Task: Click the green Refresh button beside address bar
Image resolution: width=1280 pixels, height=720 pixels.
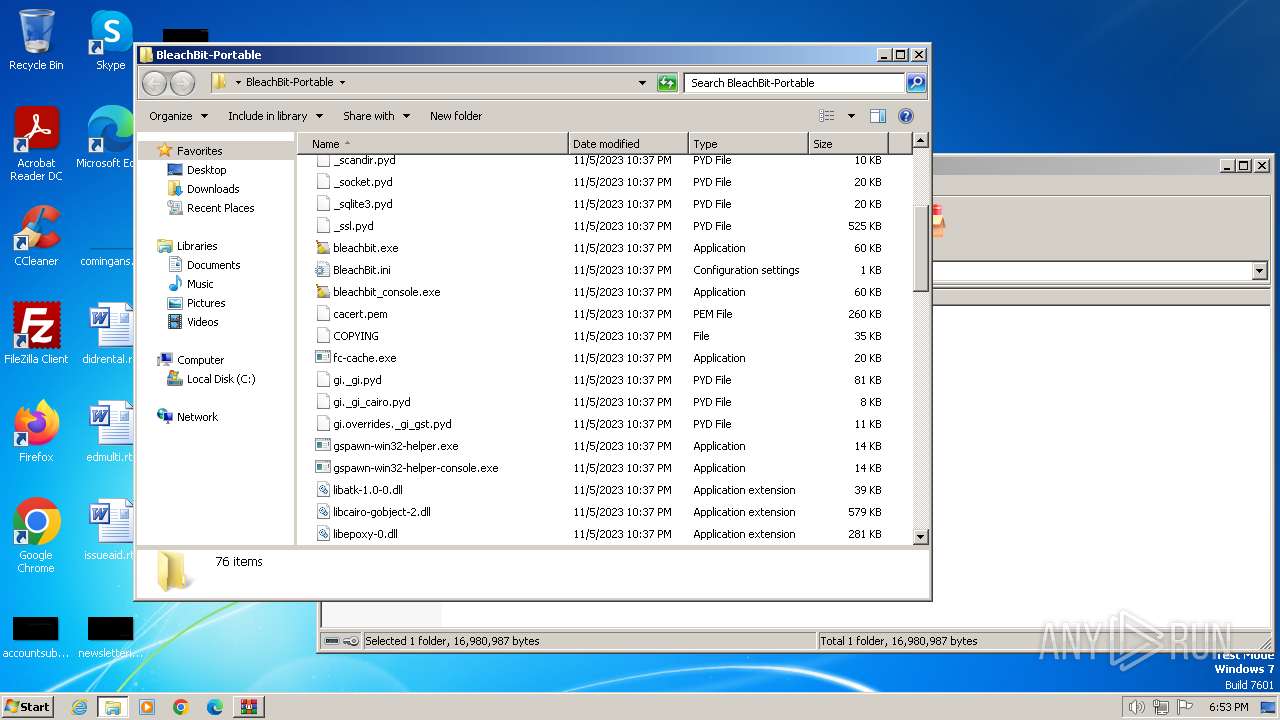Action: coord(667,83)
